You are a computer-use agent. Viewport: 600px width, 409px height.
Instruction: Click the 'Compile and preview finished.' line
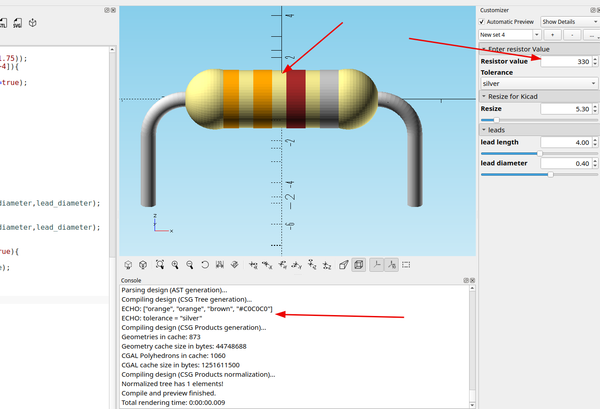click(169, 393)
